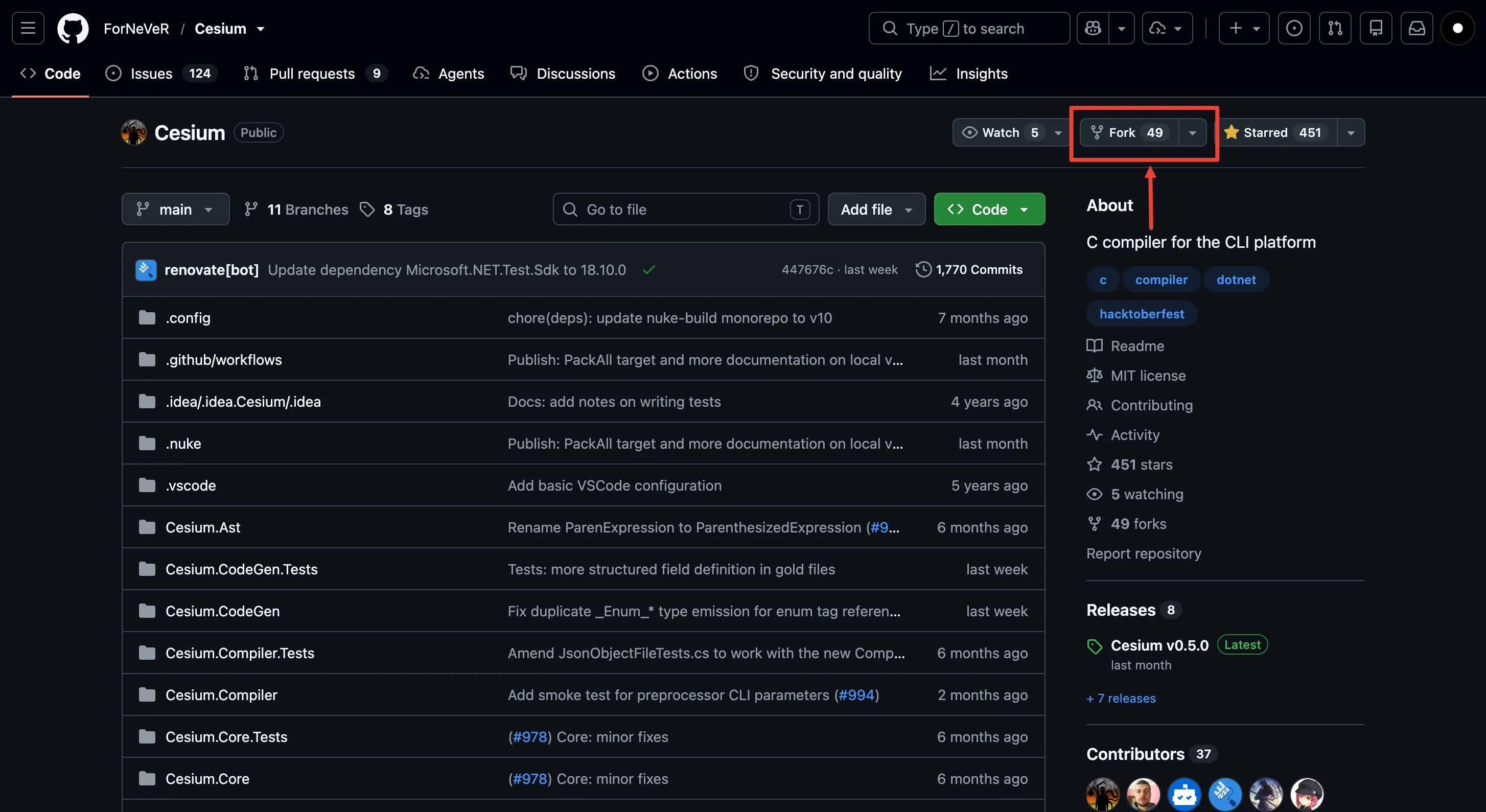This screenshot has height=812, width=1486.
Task: Click the hacktoberfest topic tag
Action: click(1142, 314)
